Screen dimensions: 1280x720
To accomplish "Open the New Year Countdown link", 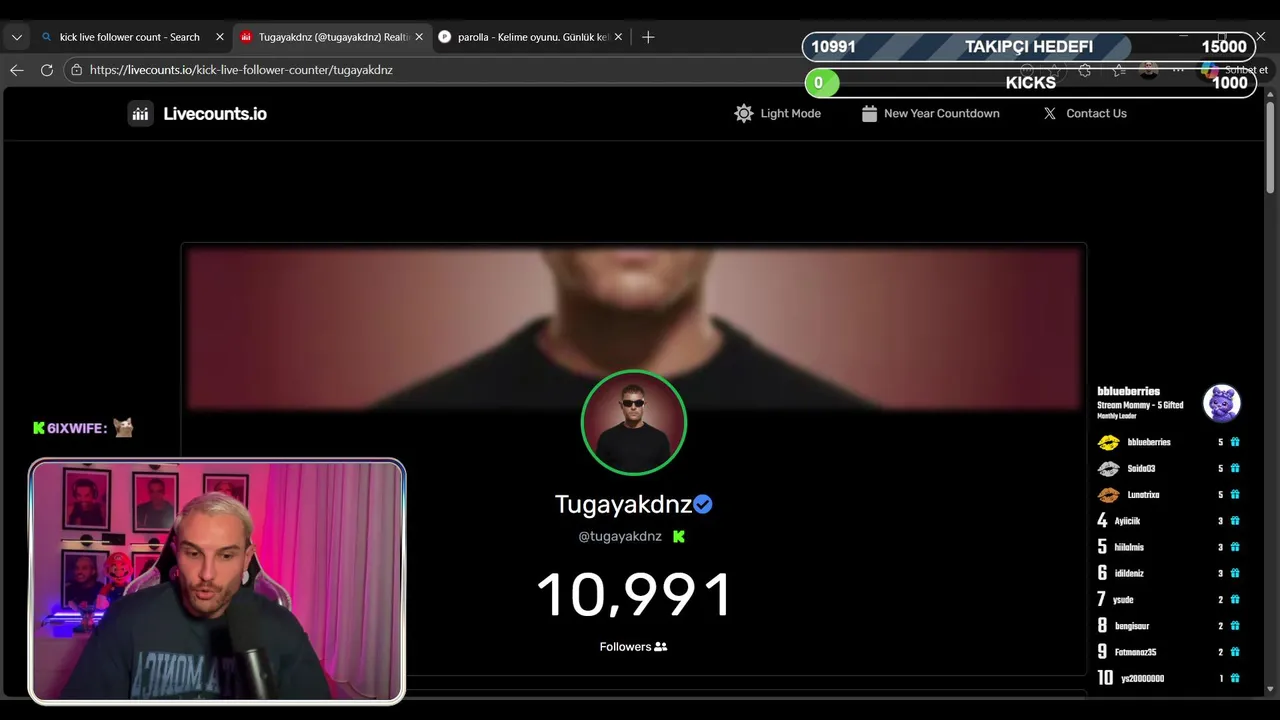I will [x=930, y=114].
